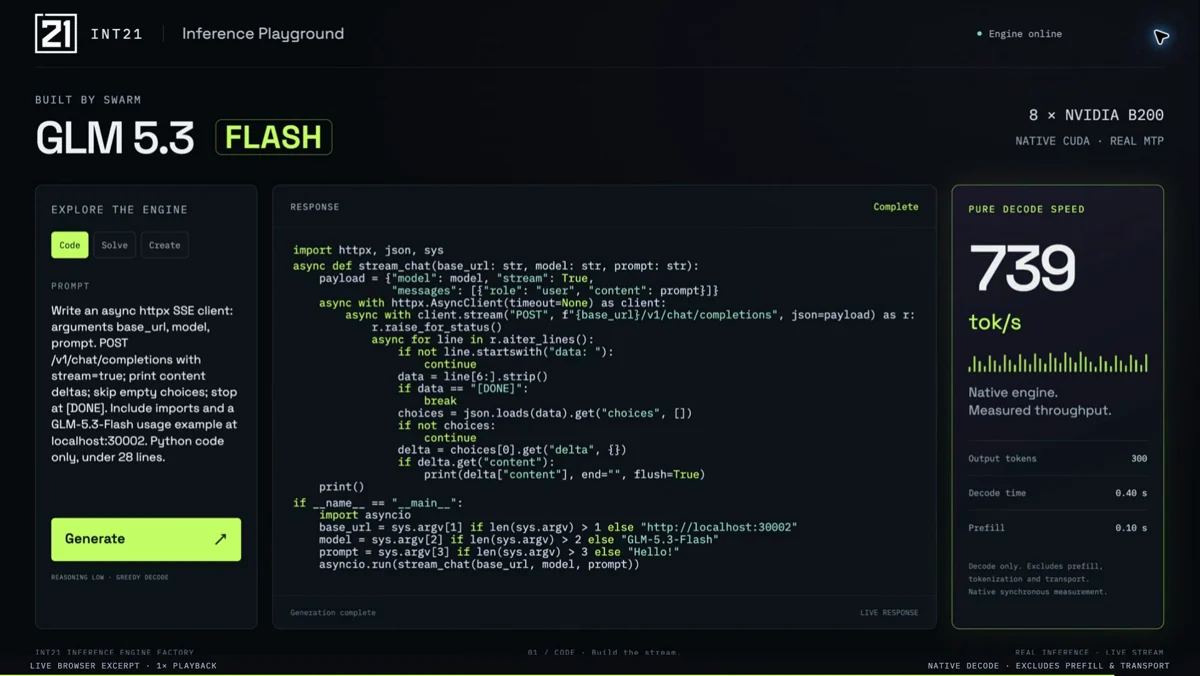Click the 'model = sys.argv[2]' line
Viewport: 1200px width, 676px height.
[x=519, y=540]
